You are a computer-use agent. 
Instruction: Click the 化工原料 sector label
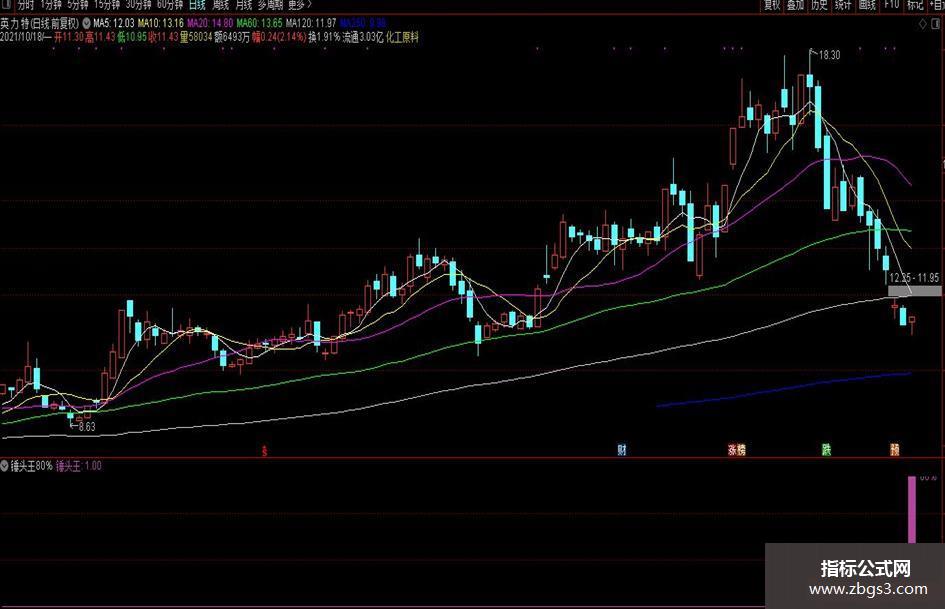pos(402,37)
